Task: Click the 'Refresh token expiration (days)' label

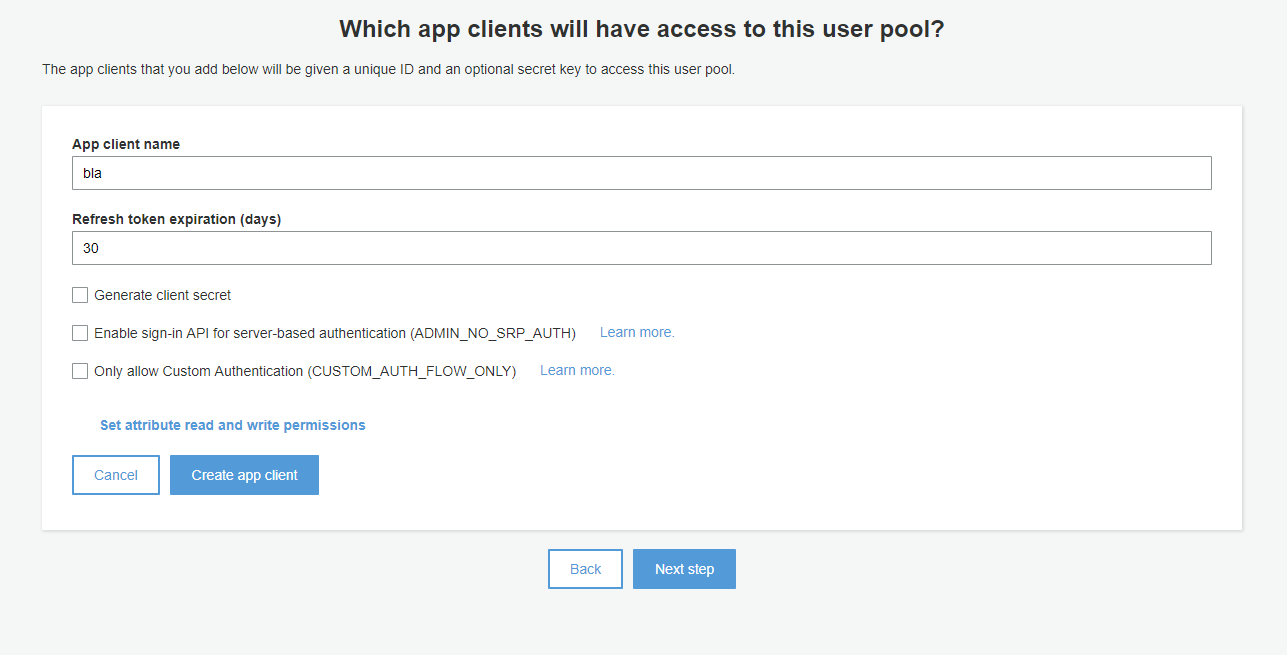Action: pos(177,219)
